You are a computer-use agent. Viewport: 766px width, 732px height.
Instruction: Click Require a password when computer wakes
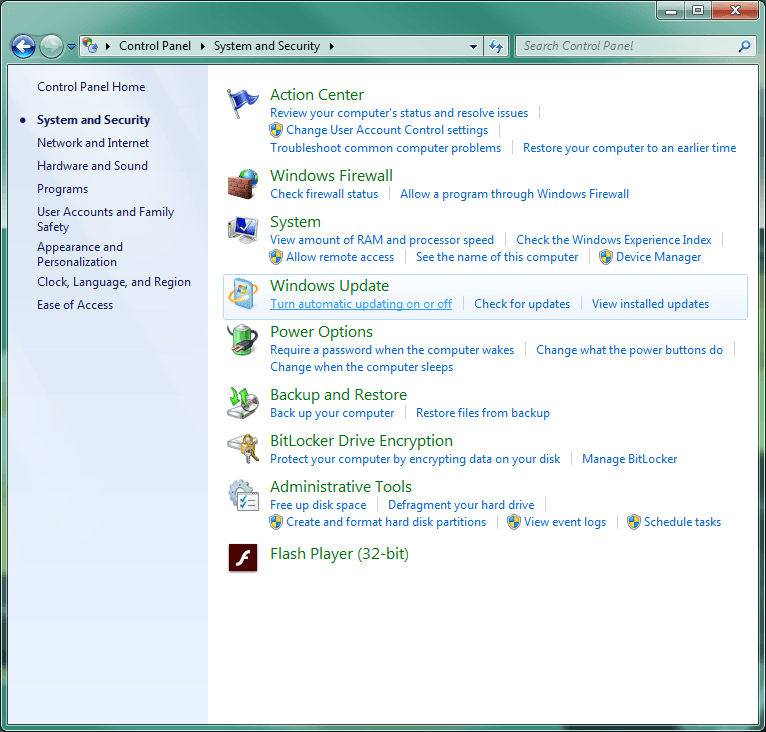(x=392, y=350)
